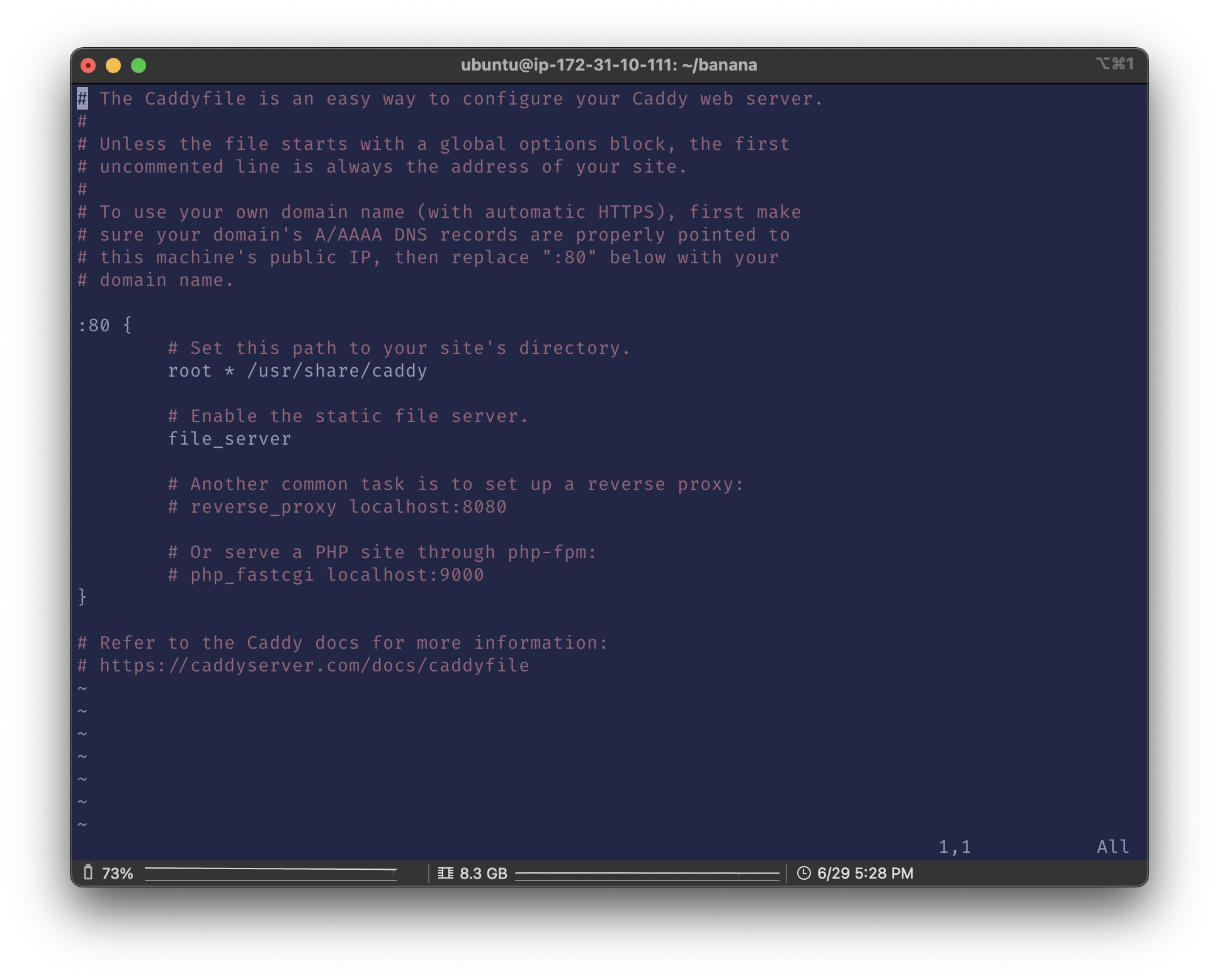Click the red close window button
This screenshot has width=1219, height=980.
(x=88, y=66)
